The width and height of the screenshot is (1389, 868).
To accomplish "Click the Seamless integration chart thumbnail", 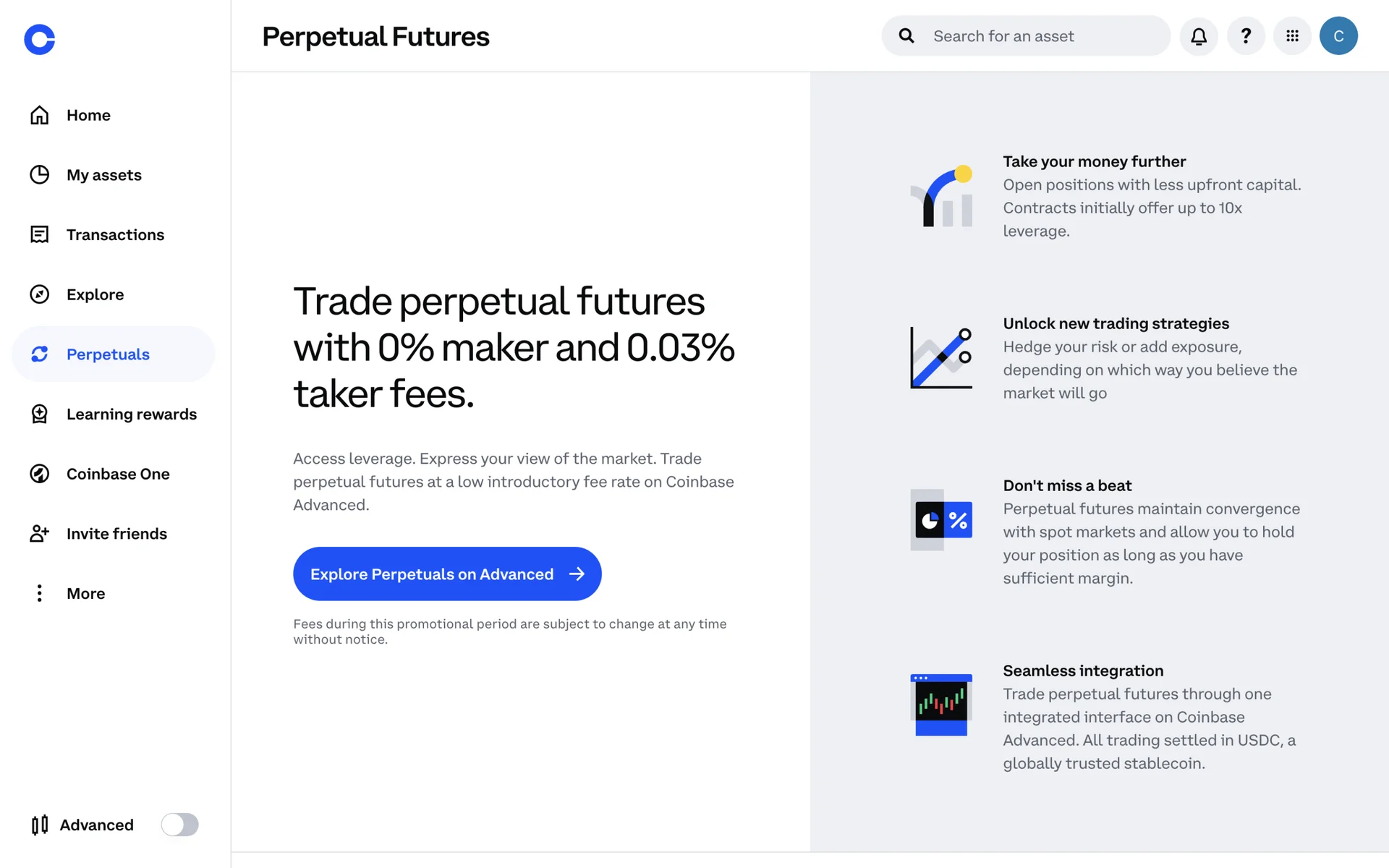I will 940,705.
